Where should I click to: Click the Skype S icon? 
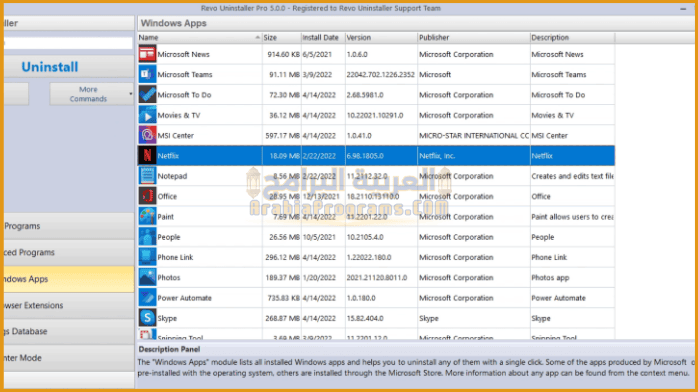147,318
